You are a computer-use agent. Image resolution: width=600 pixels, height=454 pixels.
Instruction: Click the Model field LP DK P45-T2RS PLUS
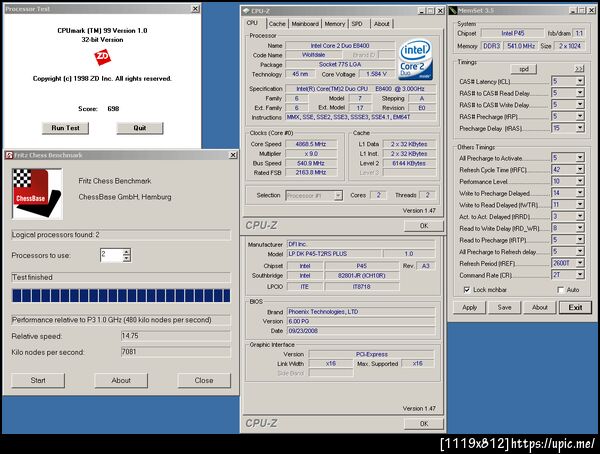tap(334, 253)
